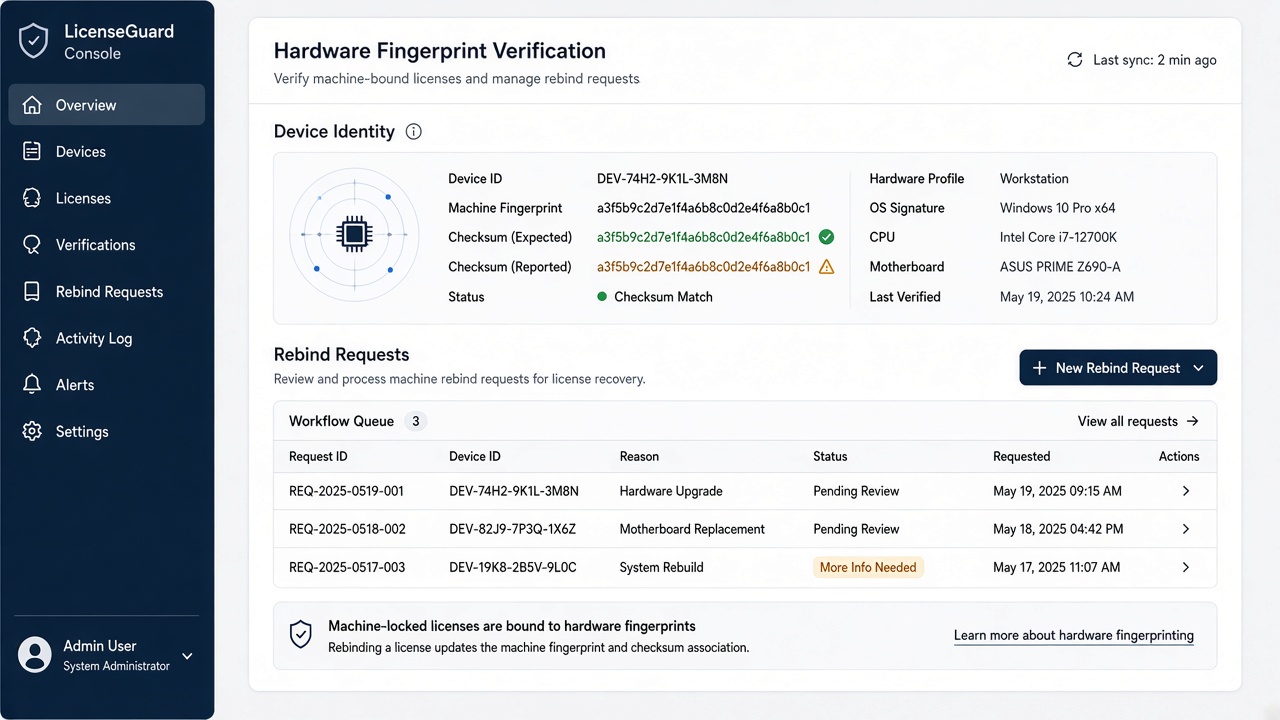Expand row REQ-2025-0519-001 actions chevron
The height and width of the screenshot is (720, 1280).
[1186, 491]
